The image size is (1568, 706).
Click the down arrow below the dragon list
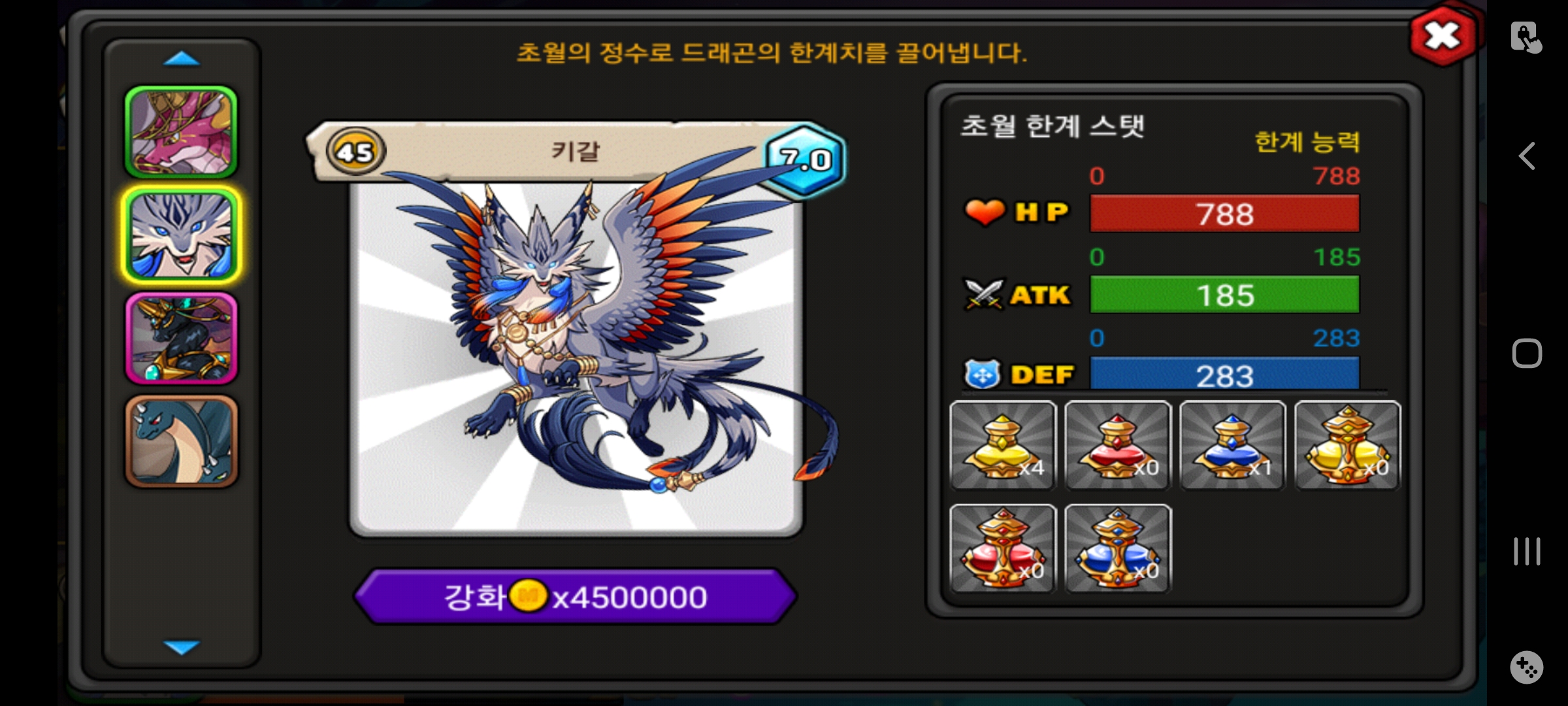[182, 647]
